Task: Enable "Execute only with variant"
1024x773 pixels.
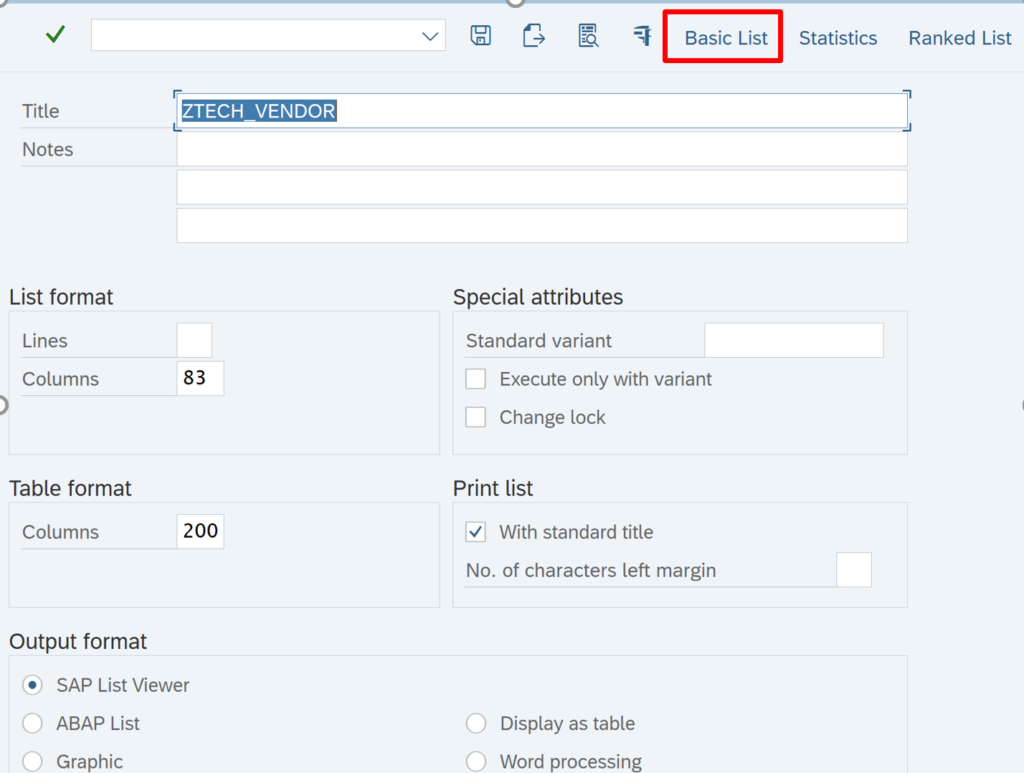Action: [x=475, y=379]
